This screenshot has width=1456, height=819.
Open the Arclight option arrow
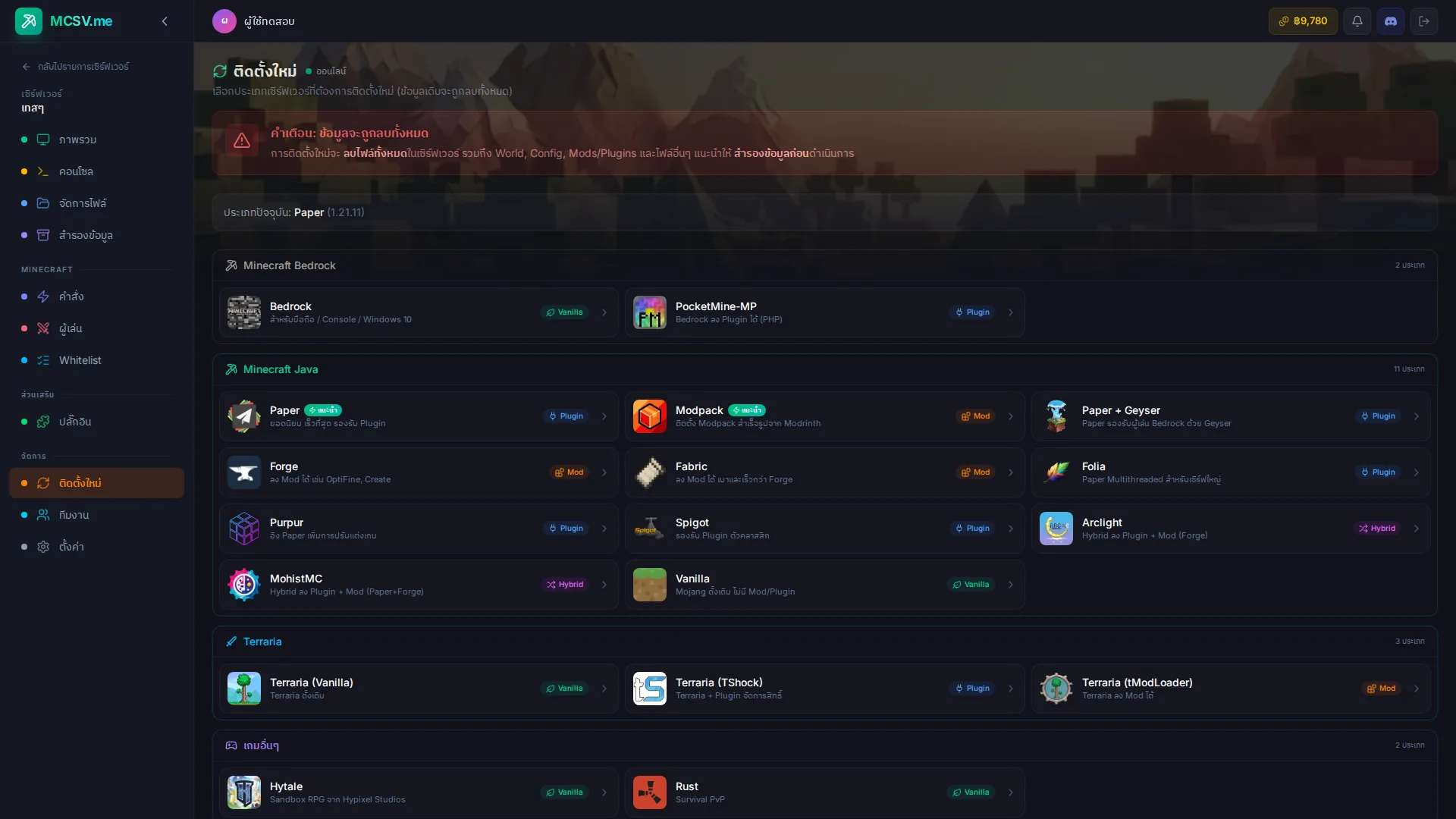point(1416,529)
